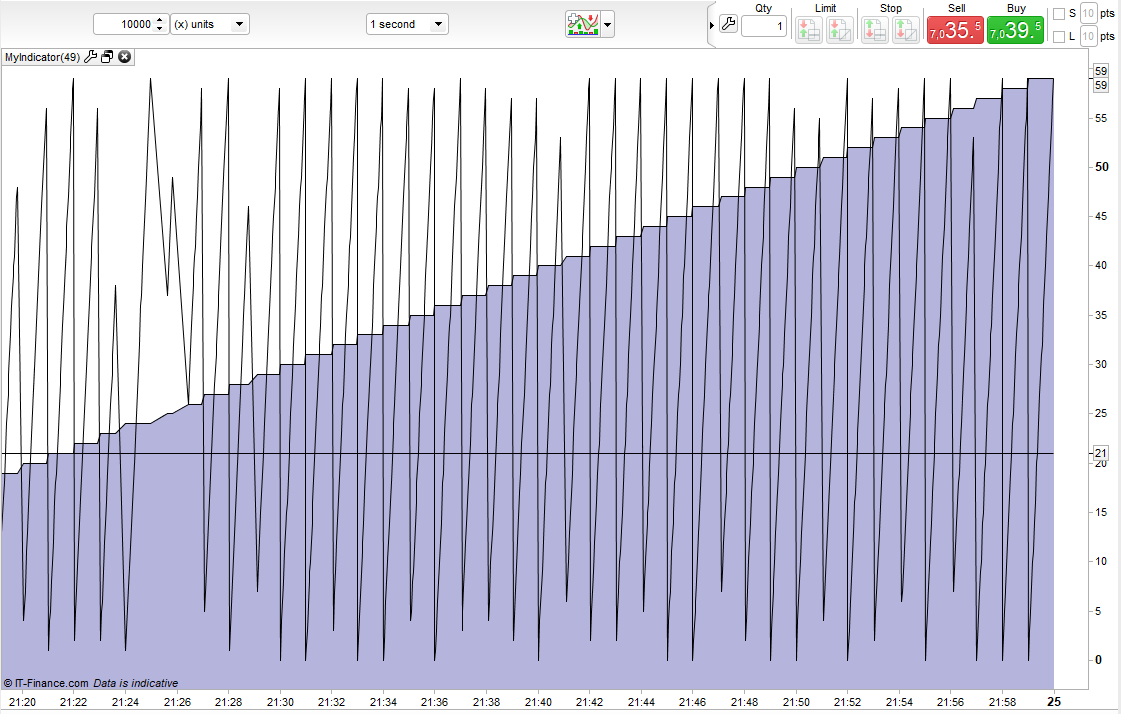The height and width of the screenshot is (714, 1121).
Task: Detach the MyIndicator panel into a window
Action: [x=107, y=56]
